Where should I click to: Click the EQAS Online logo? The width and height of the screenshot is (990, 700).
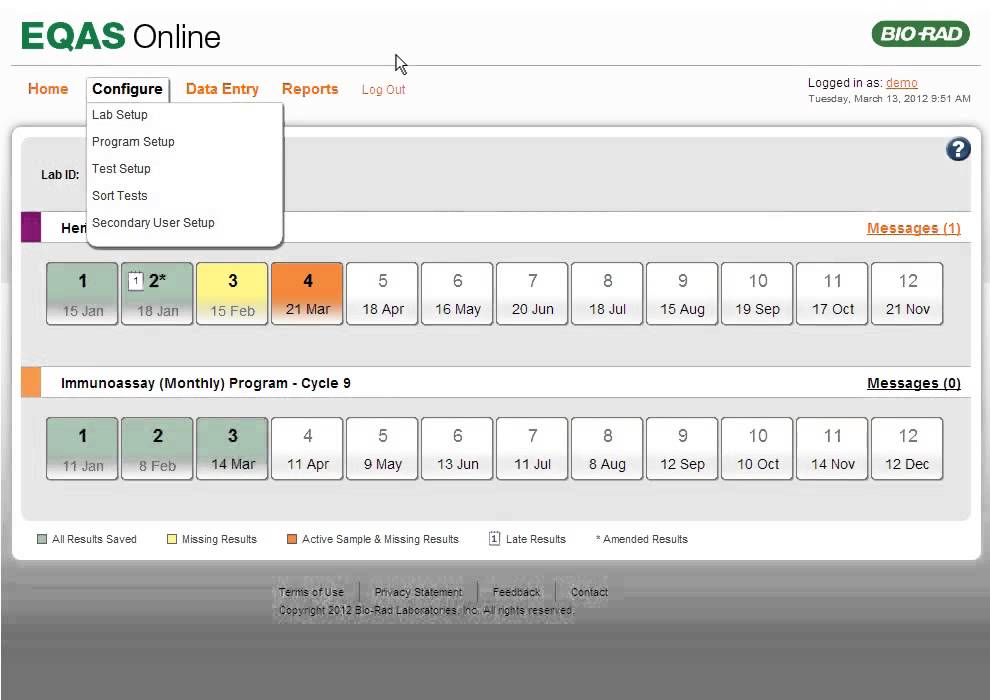[x=121, y=36]
